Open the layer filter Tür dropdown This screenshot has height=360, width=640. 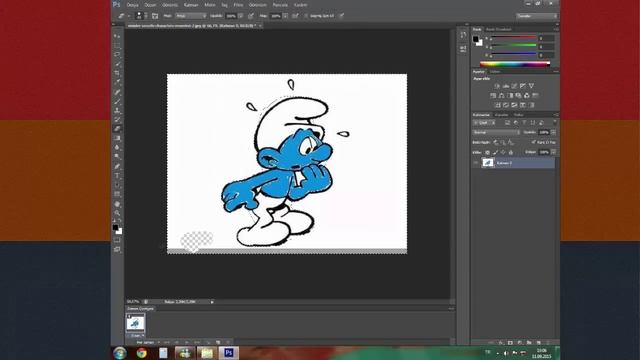point(484,122)
